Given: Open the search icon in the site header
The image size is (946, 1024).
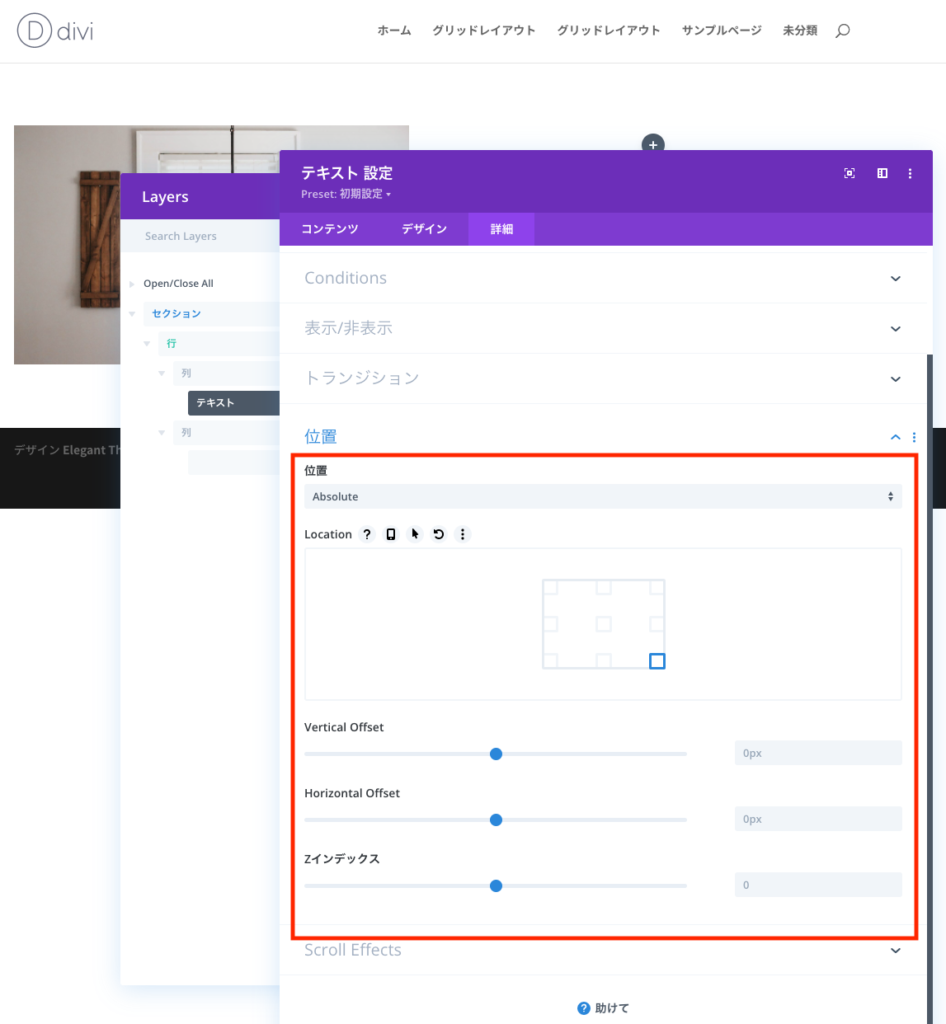Looking at the screenshot, I should [x=842, y=31].
